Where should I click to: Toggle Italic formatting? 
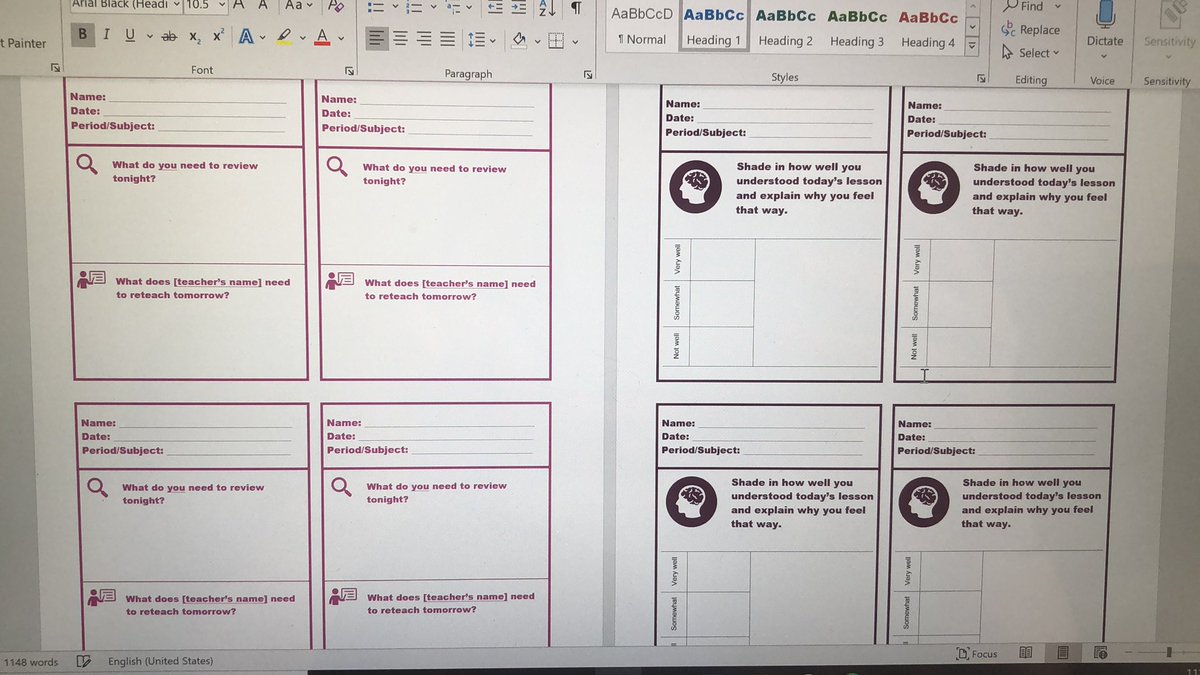106,35
